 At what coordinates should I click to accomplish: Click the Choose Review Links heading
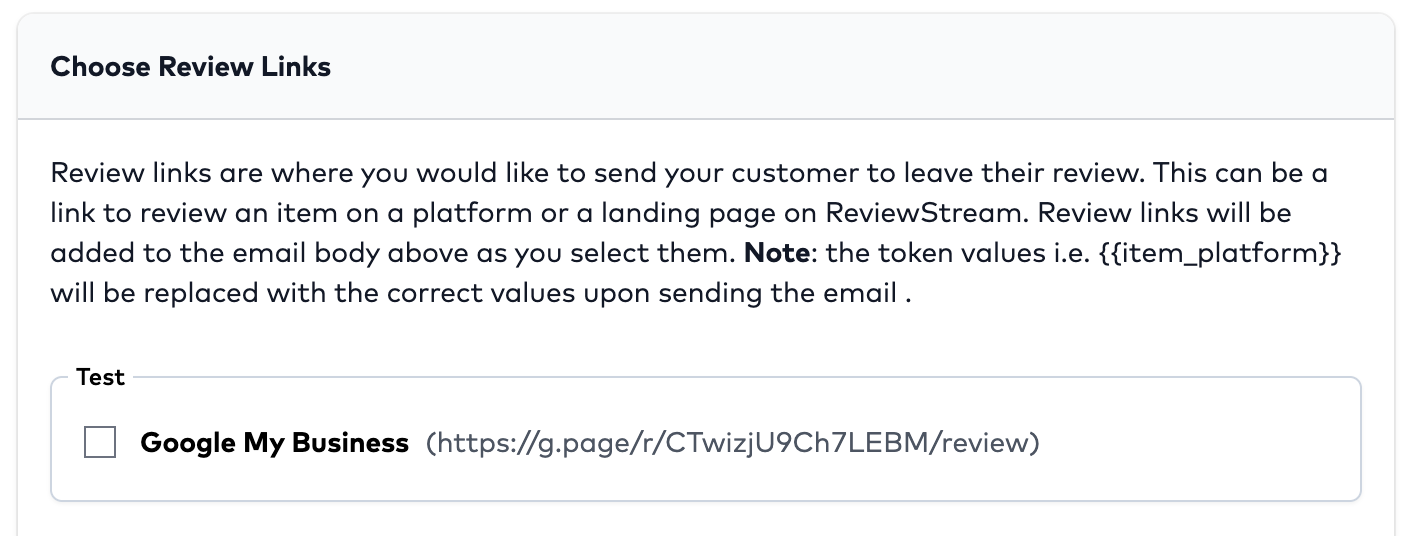pyautogui.click(x=190, y=67)
